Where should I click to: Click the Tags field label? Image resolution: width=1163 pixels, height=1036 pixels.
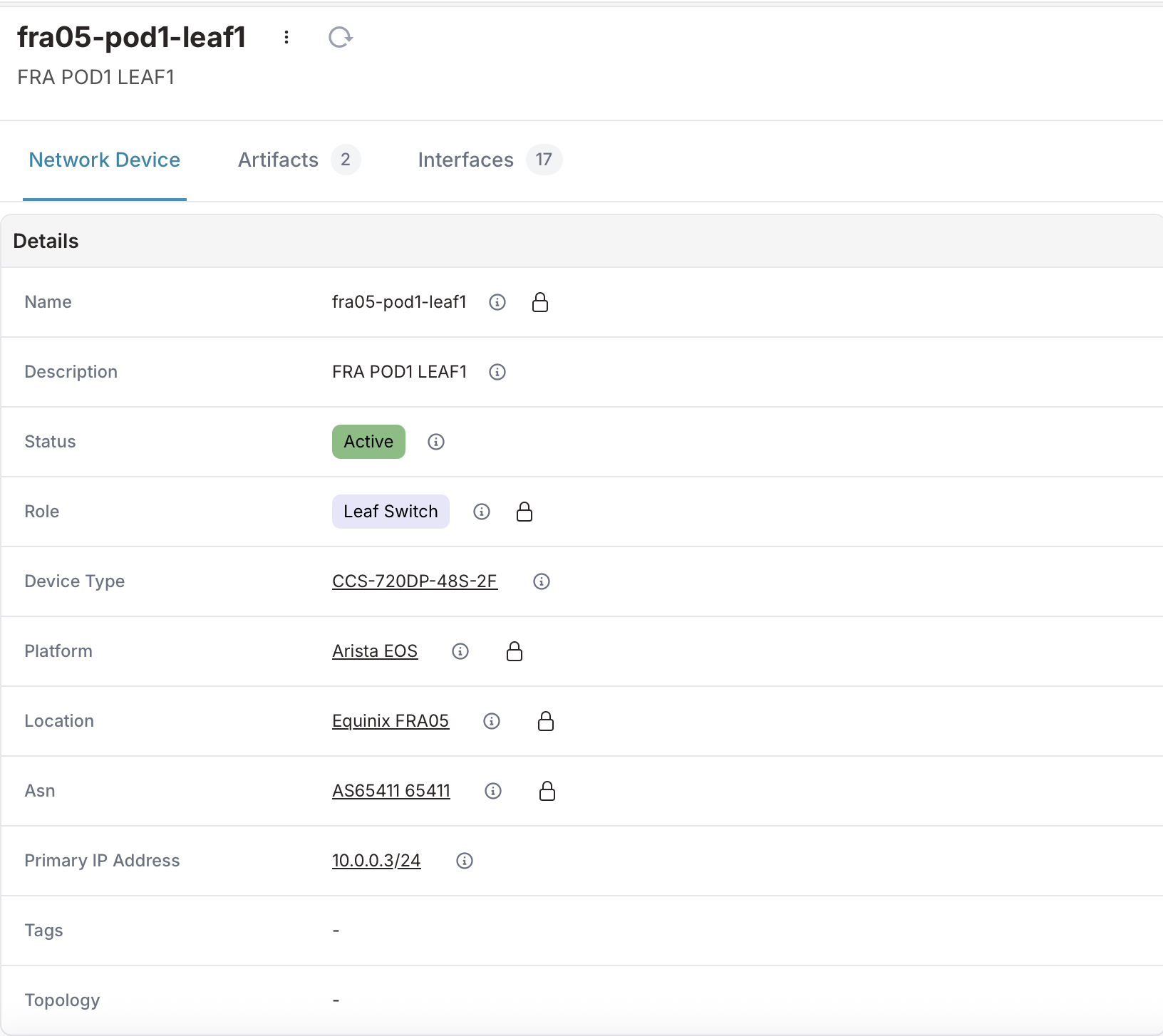[44, 931]
